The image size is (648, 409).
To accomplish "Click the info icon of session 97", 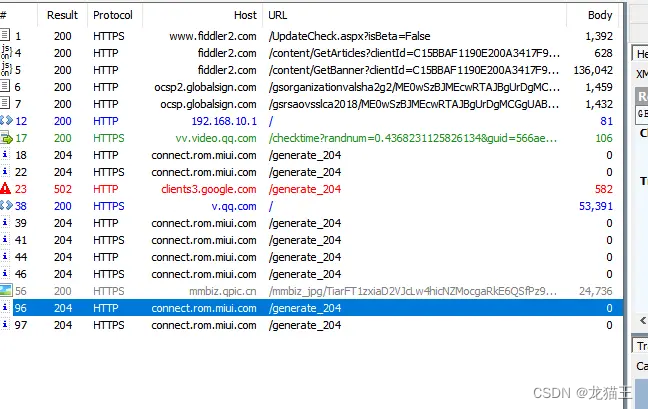I will pyautogui.click(x=5, y=324).
